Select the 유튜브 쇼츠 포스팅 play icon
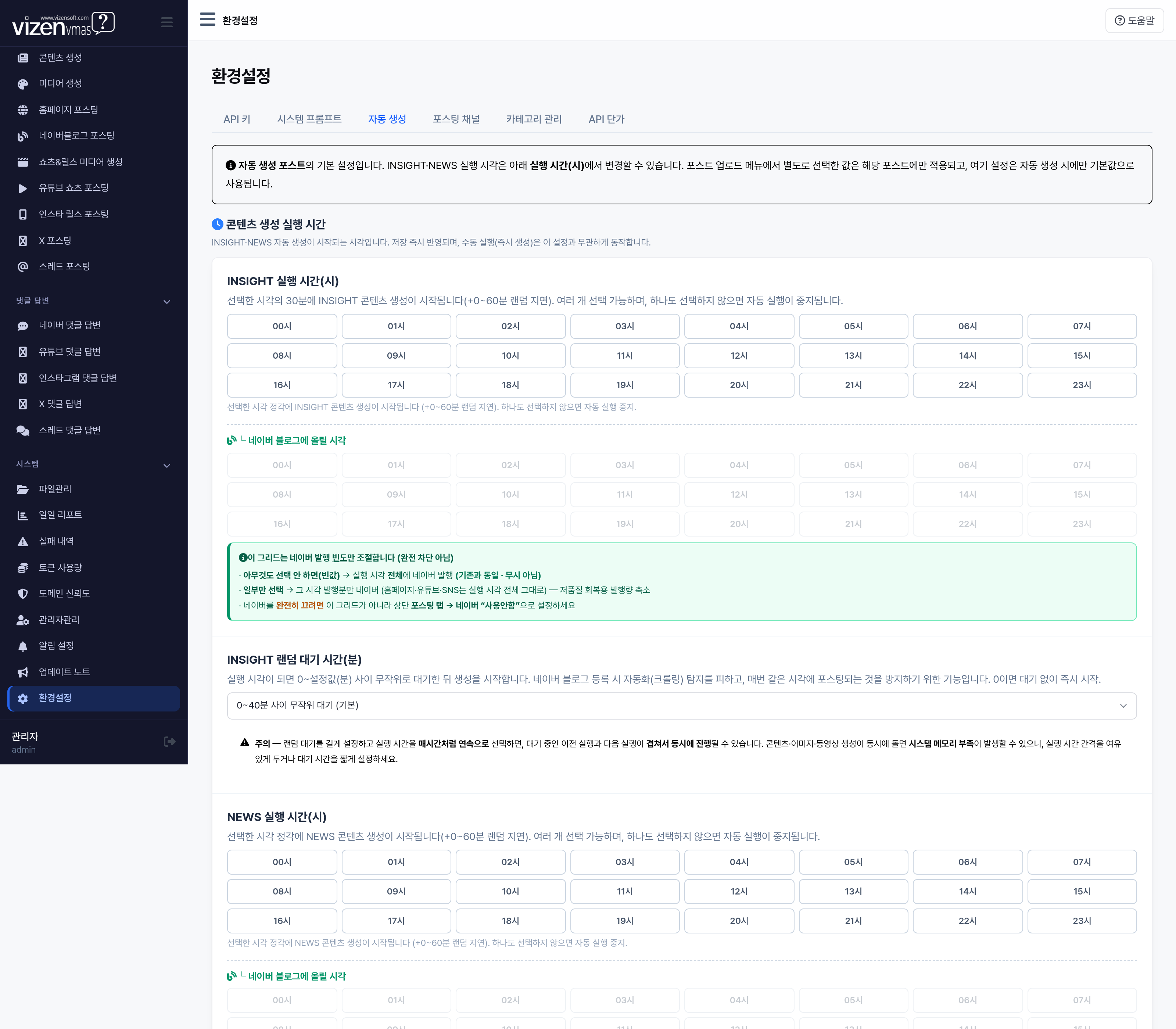The image size is (1176, 1029). pyautogui.click(x=22, y=188)
